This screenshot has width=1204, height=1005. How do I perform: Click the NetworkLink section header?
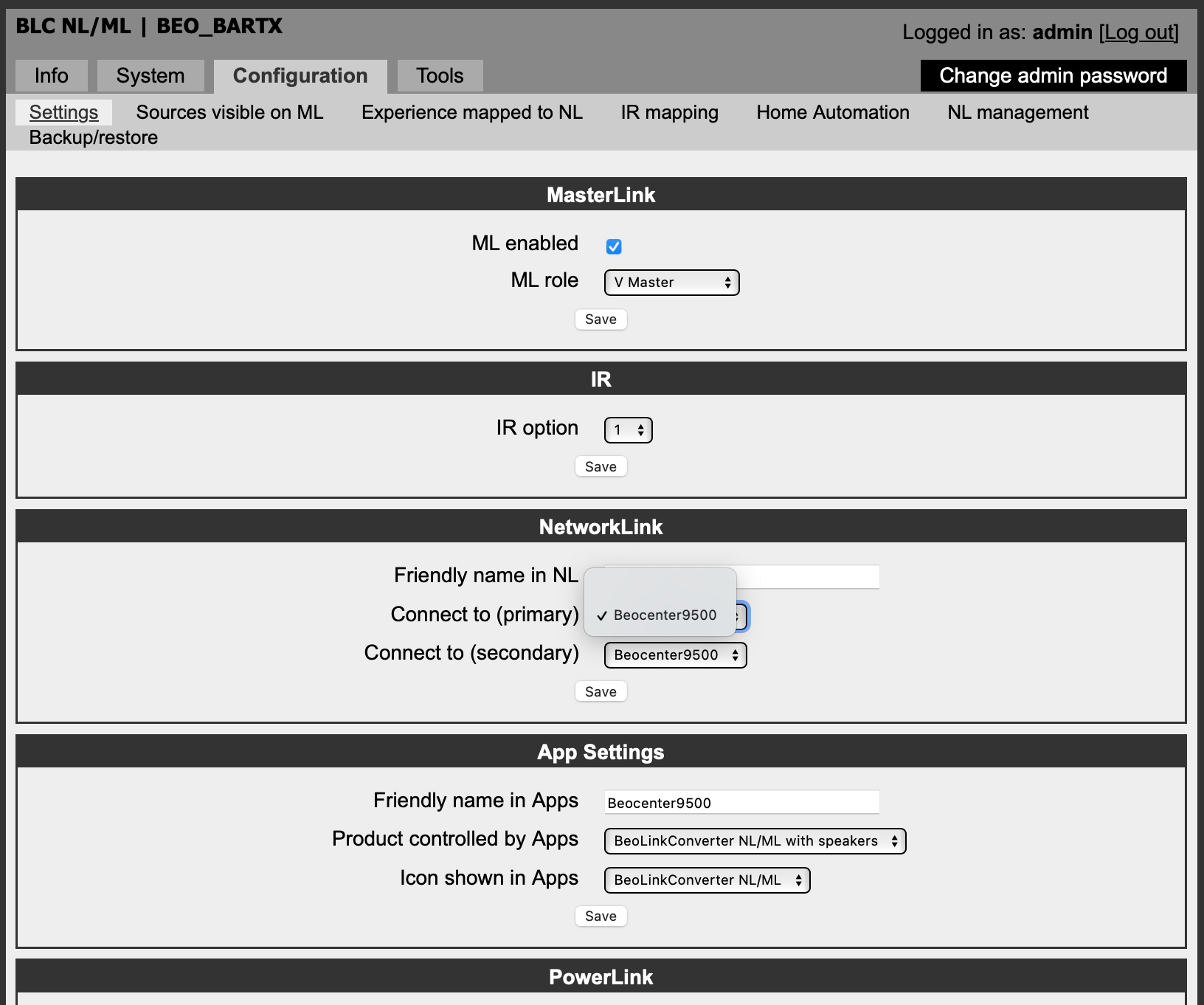point(601,527)
